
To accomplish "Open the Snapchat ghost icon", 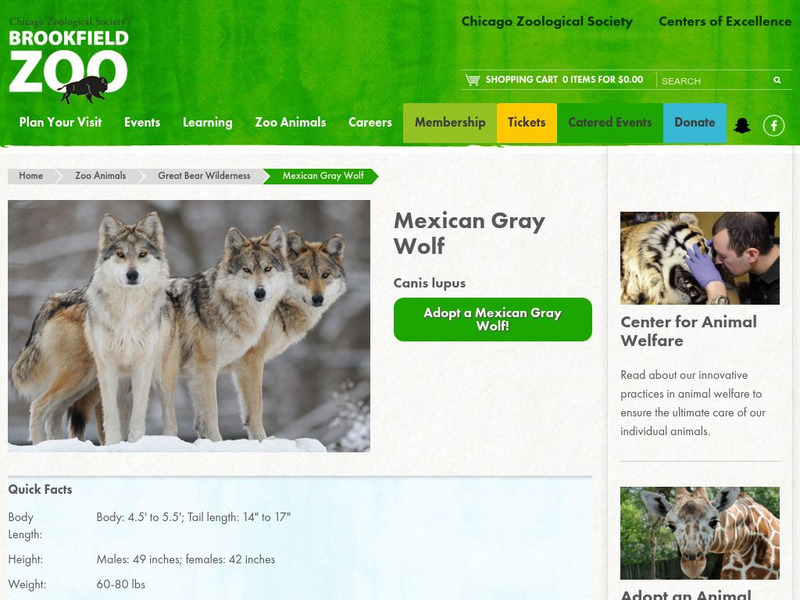I will coord(742,125).
